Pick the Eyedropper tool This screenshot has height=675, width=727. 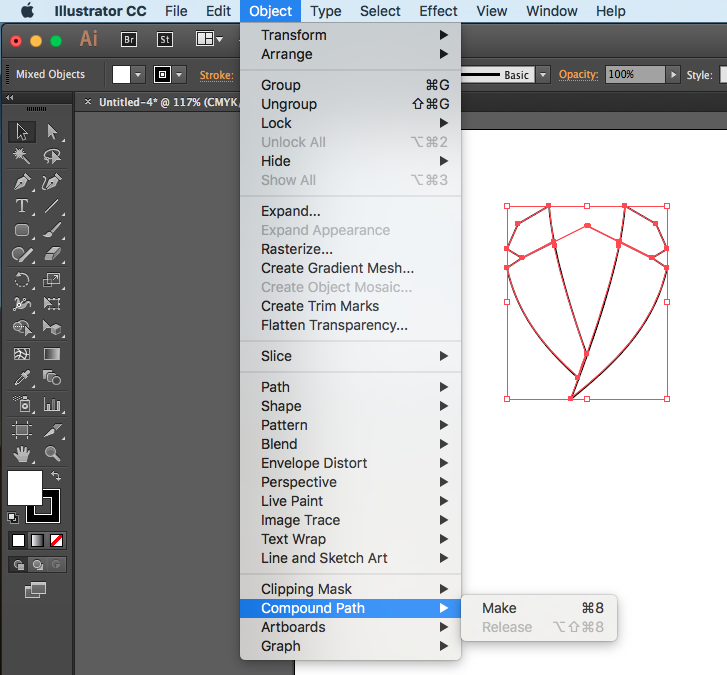click(21, 379)
